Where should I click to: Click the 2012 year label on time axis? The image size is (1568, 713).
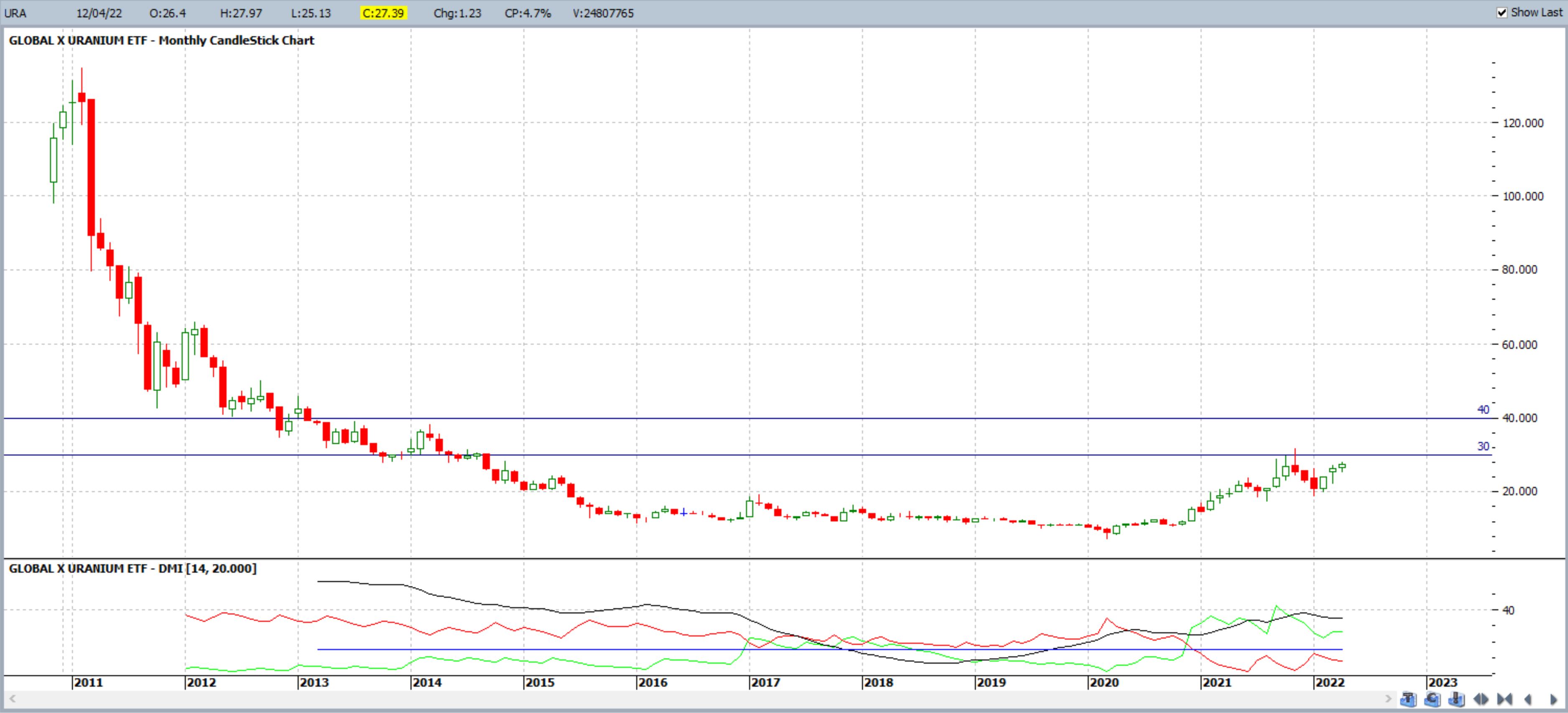point(201,682)
